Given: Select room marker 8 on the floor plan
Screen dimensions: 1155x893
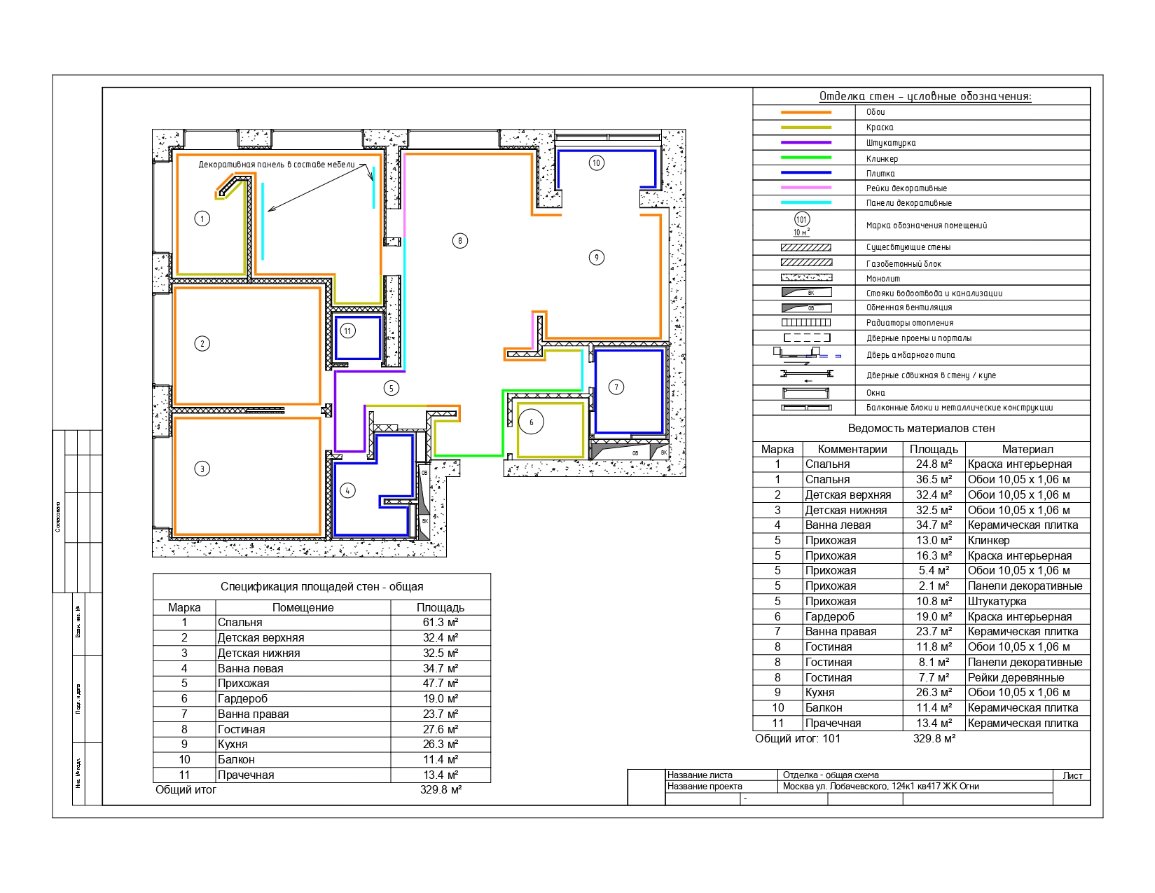Looking at the screenshot, I should (458, 240).
